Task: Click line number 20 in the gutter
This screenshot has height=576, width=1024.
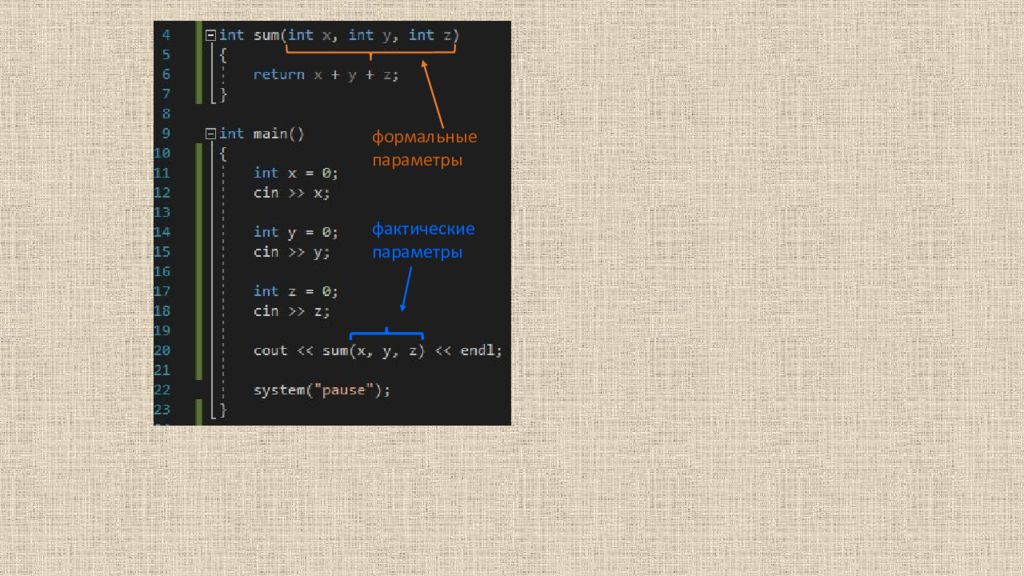Action: coord(162,351)
